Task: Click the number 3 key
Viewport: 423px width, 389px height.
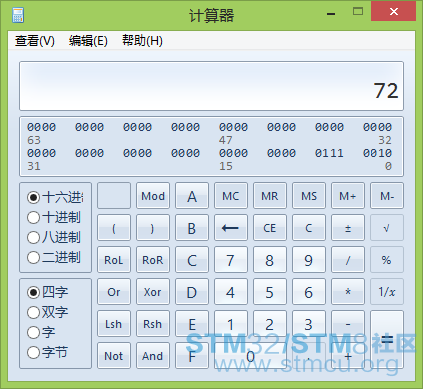Action: (x=309, y=324)
